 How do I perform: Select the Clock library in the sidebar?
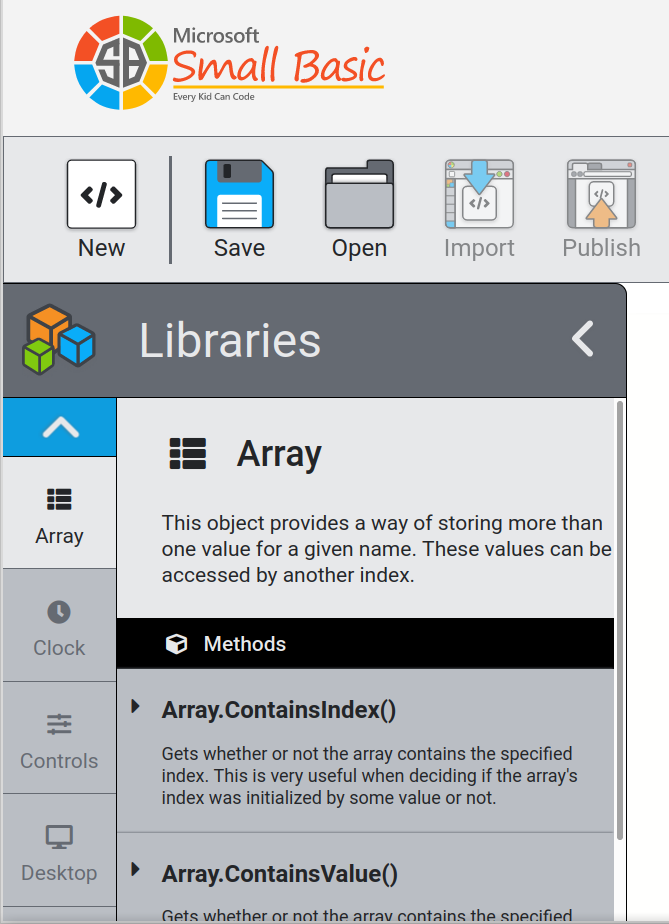60,625
